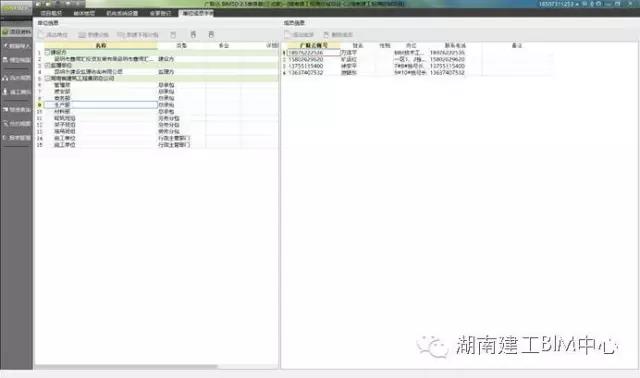Image resolution: width=640 pixels, height=378 pixels.
Task: Open the 物资查询 sidebar item
Action: (17, 109)
